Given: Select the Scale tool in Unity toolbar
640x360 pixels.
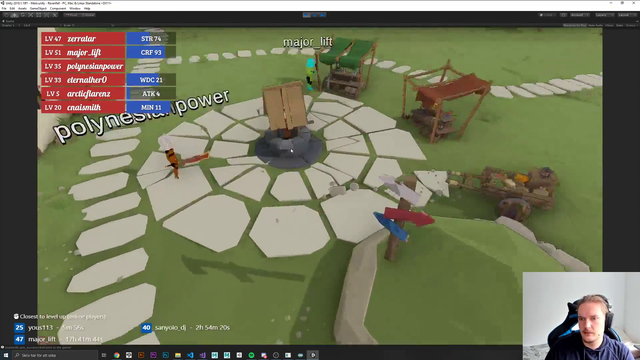Looking at the screenshot, I should [x=30, y=15].
